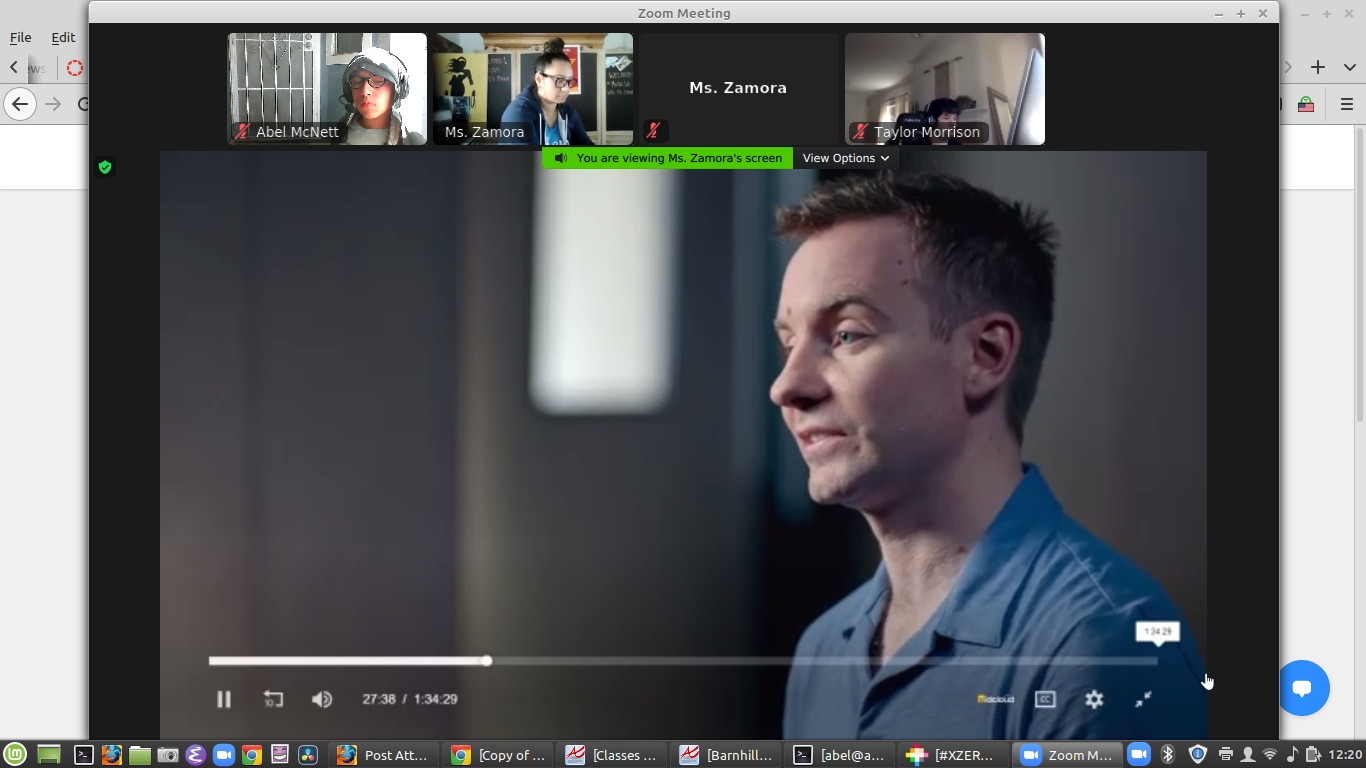Viewport: 1366px width, 768px height.
Task: Go back in the Firefox browser
Action: click(x=20, y=104)
